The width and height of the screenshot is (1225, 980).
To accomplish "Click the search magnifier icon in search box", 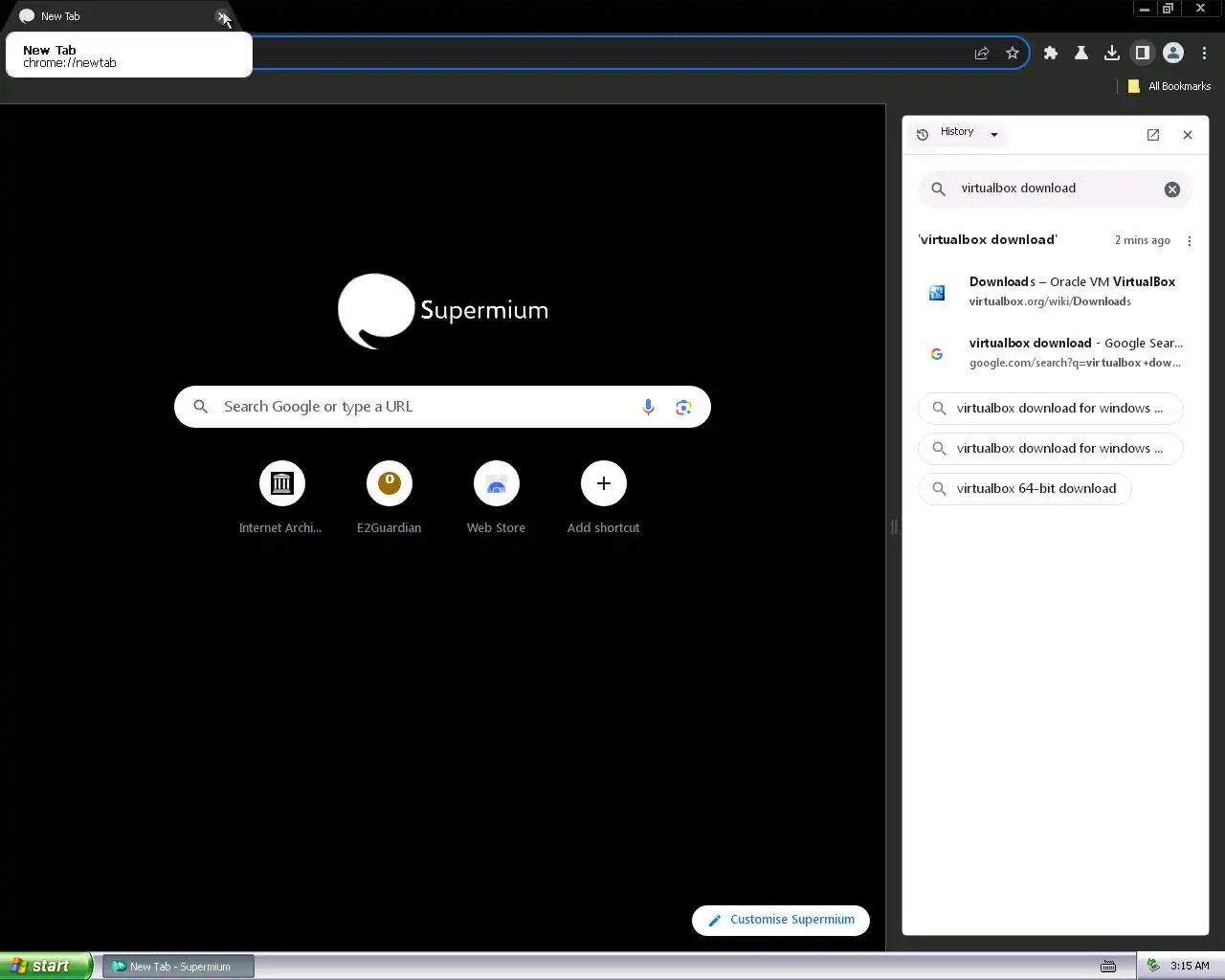I will pos(200,407).
